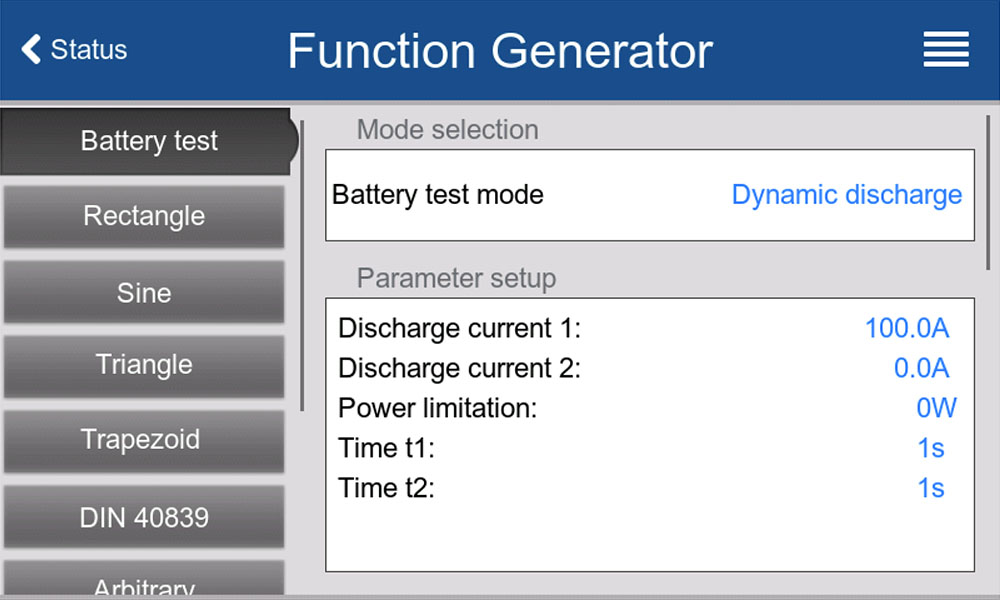The image size is (1000, 600).
Task: Click the right panel vertical scrollbar
Action: pos(988,190)
